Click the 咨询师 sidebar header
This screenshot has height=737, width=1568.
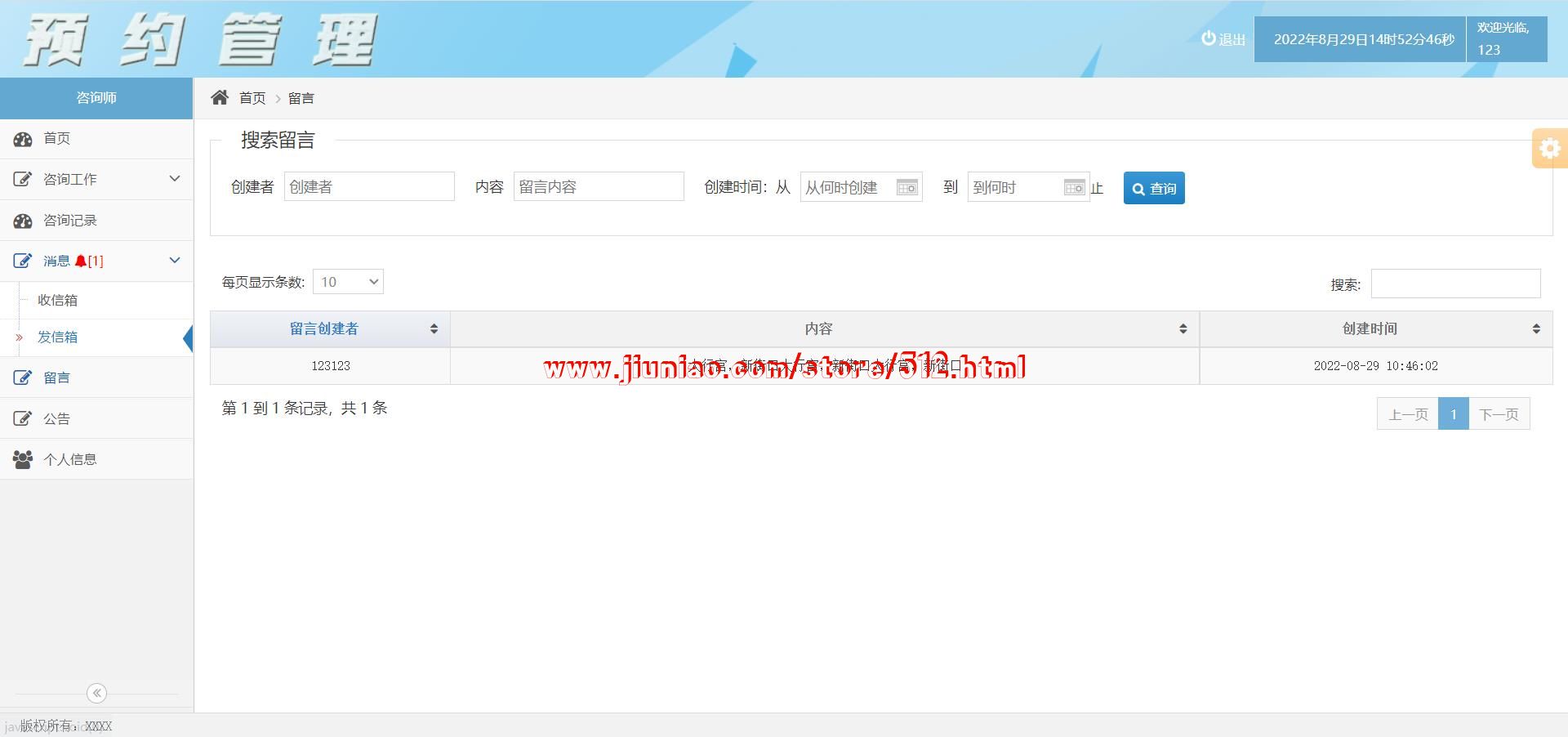(x=96, y=98)
